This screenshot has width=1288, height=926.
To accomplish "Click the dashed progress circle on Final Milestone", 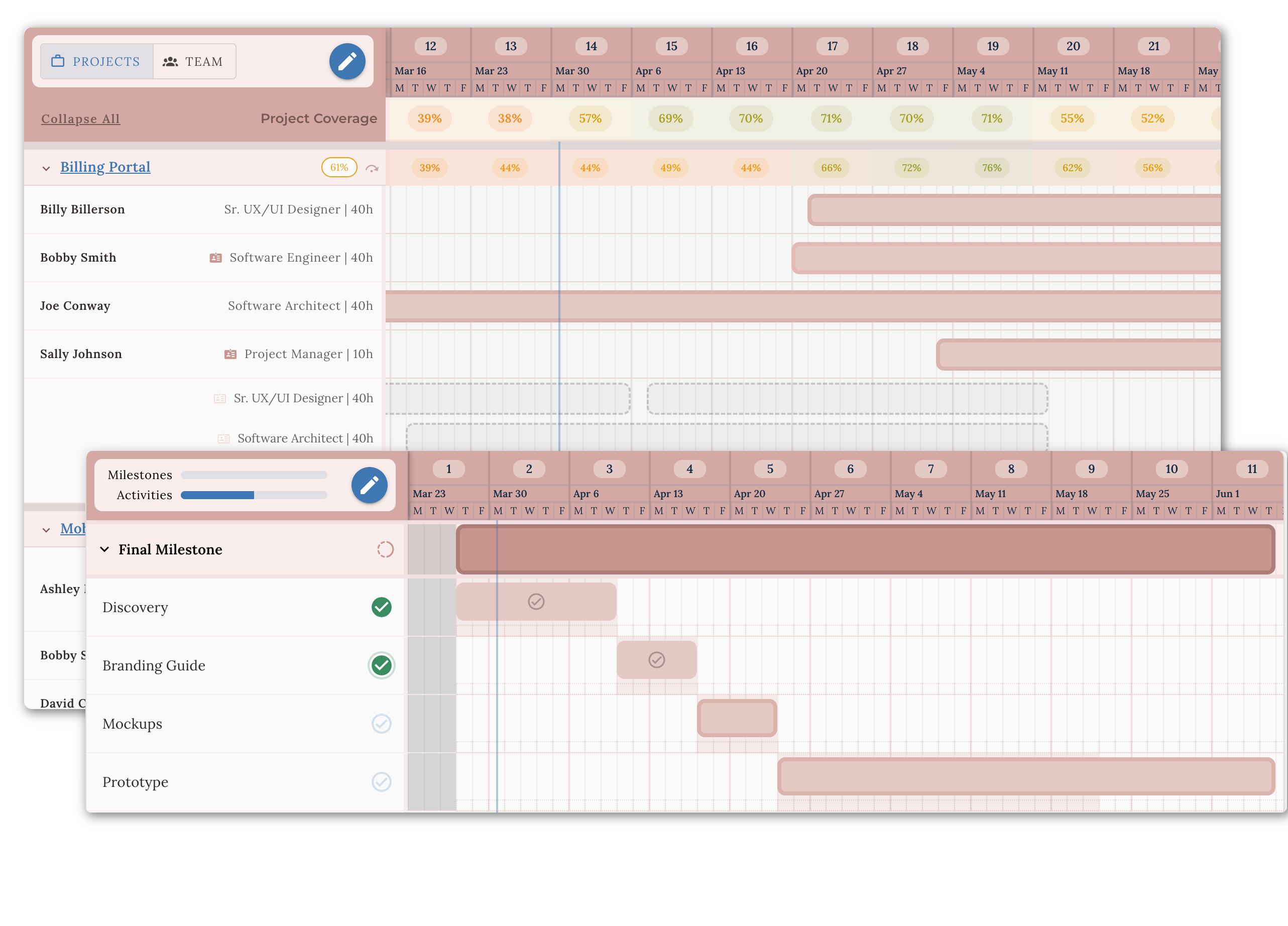I will tap(385, 549).
